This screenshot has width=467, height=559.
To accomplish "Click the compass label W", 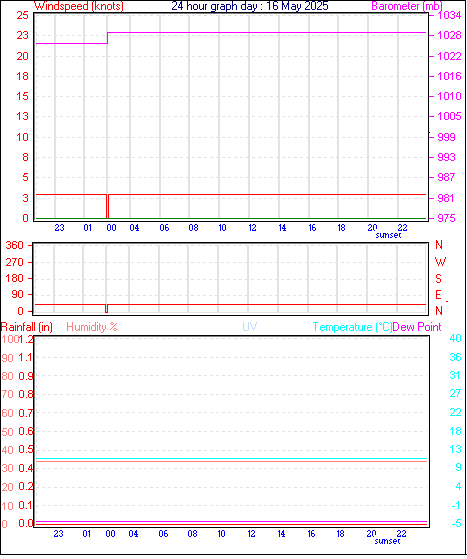I will pos(440,262).
